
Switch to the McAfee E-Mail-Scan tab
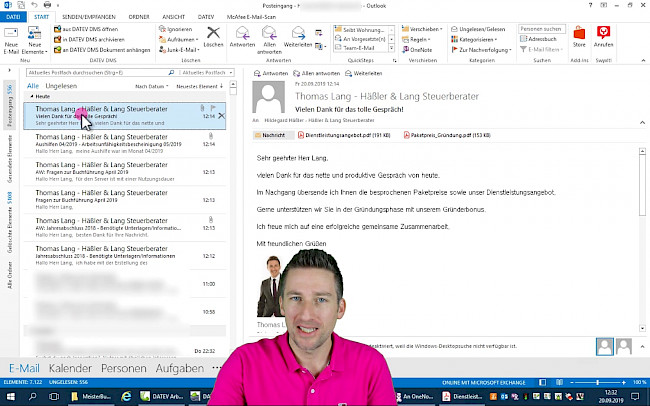click(251, 17)
